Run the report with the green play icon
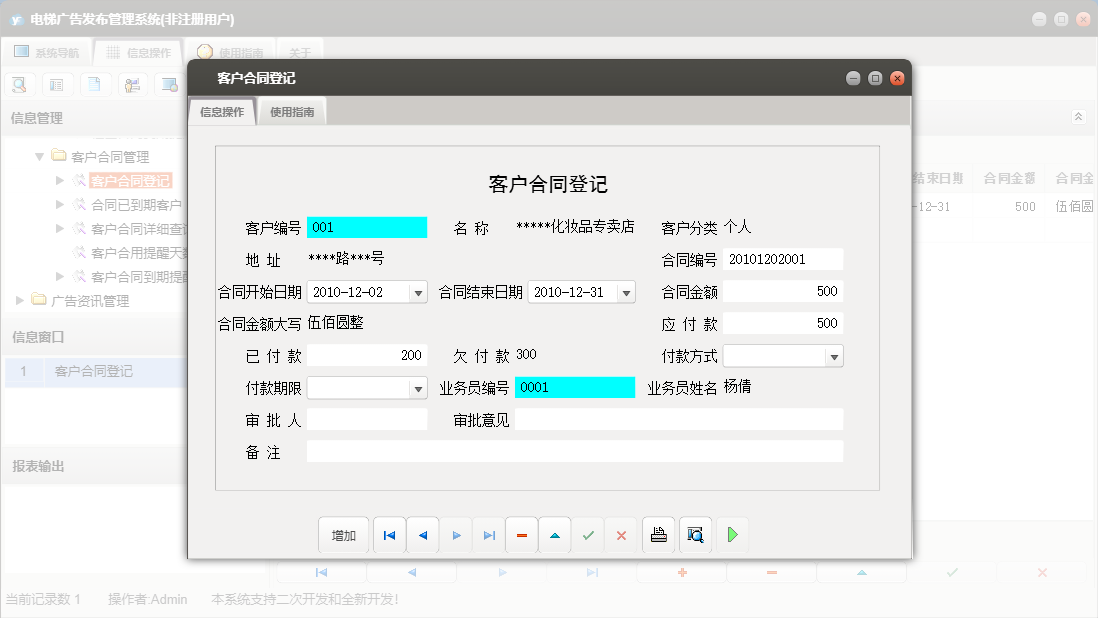This screenshot has width=1098, height=618. click(732, 535)
